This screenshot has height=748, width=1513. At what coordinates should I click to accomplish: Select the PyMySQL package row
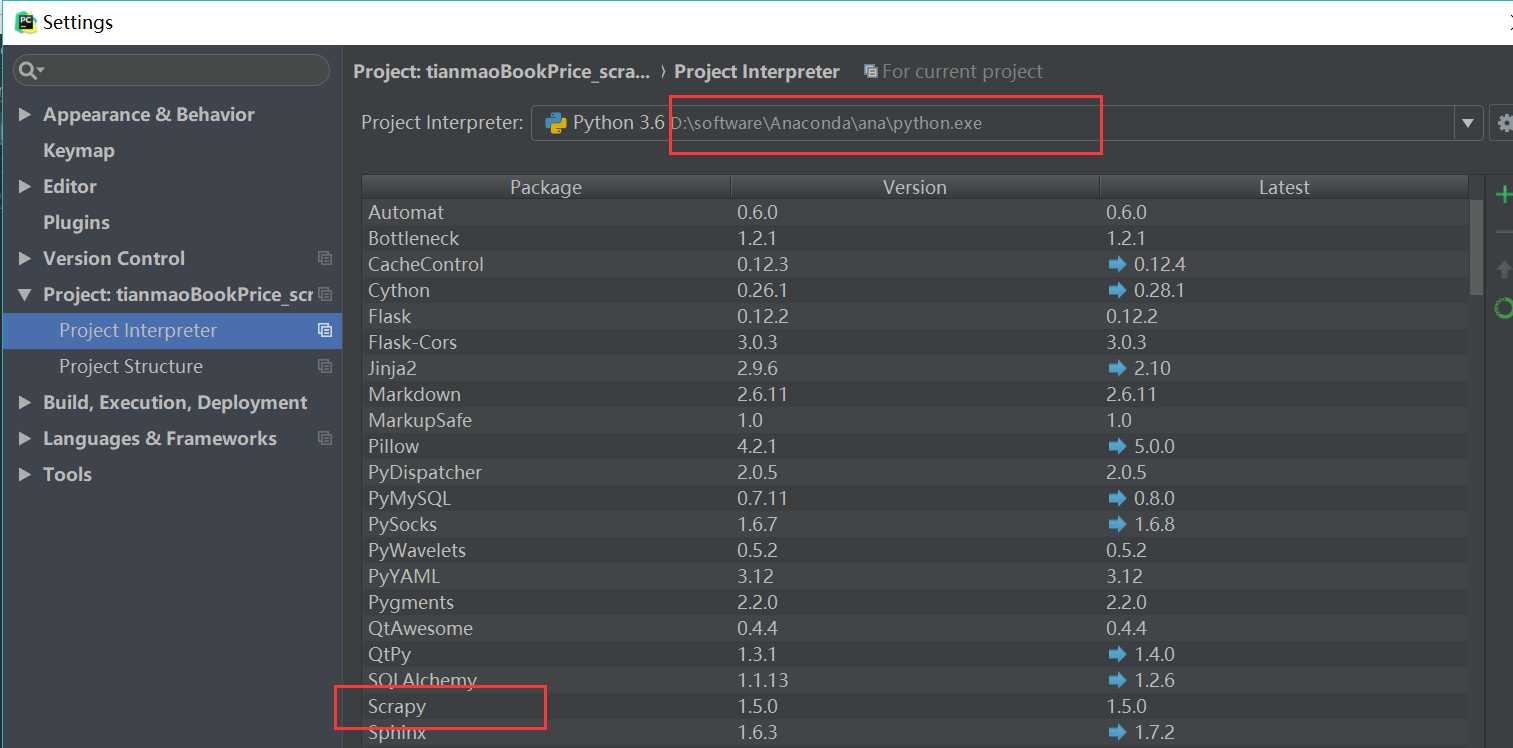click(915, 498)
